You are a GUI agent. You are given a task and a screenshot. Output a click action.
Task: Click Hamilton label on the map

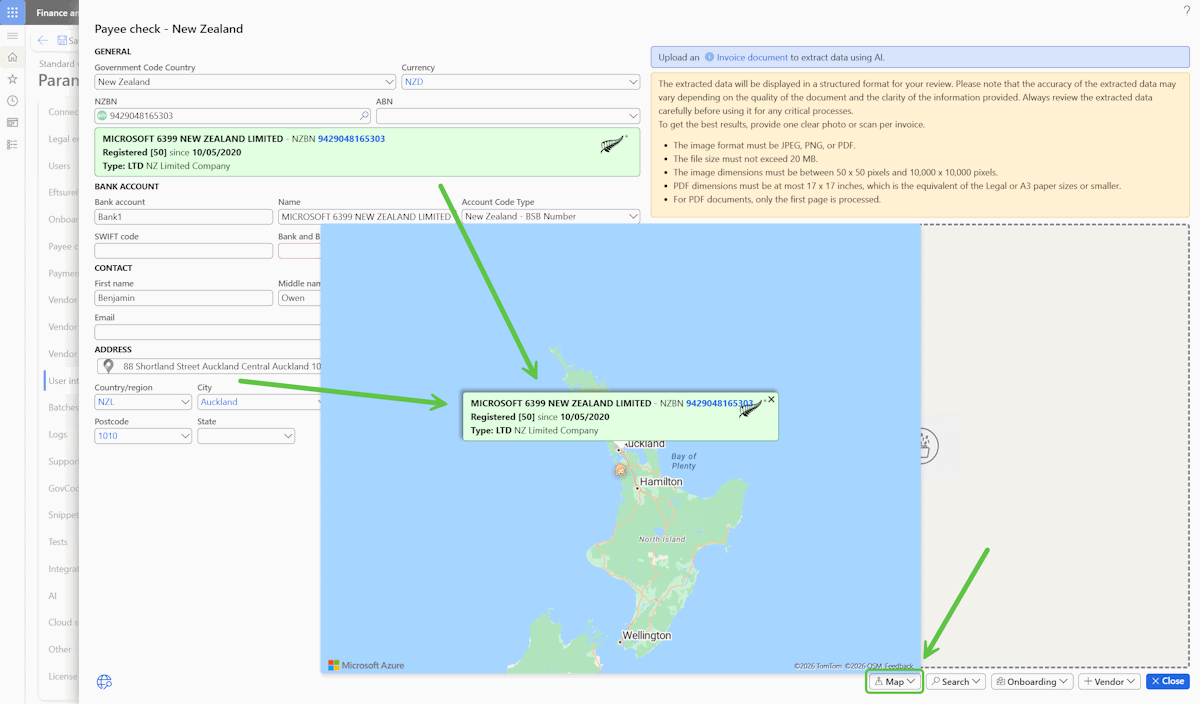[x=661, y=482]
